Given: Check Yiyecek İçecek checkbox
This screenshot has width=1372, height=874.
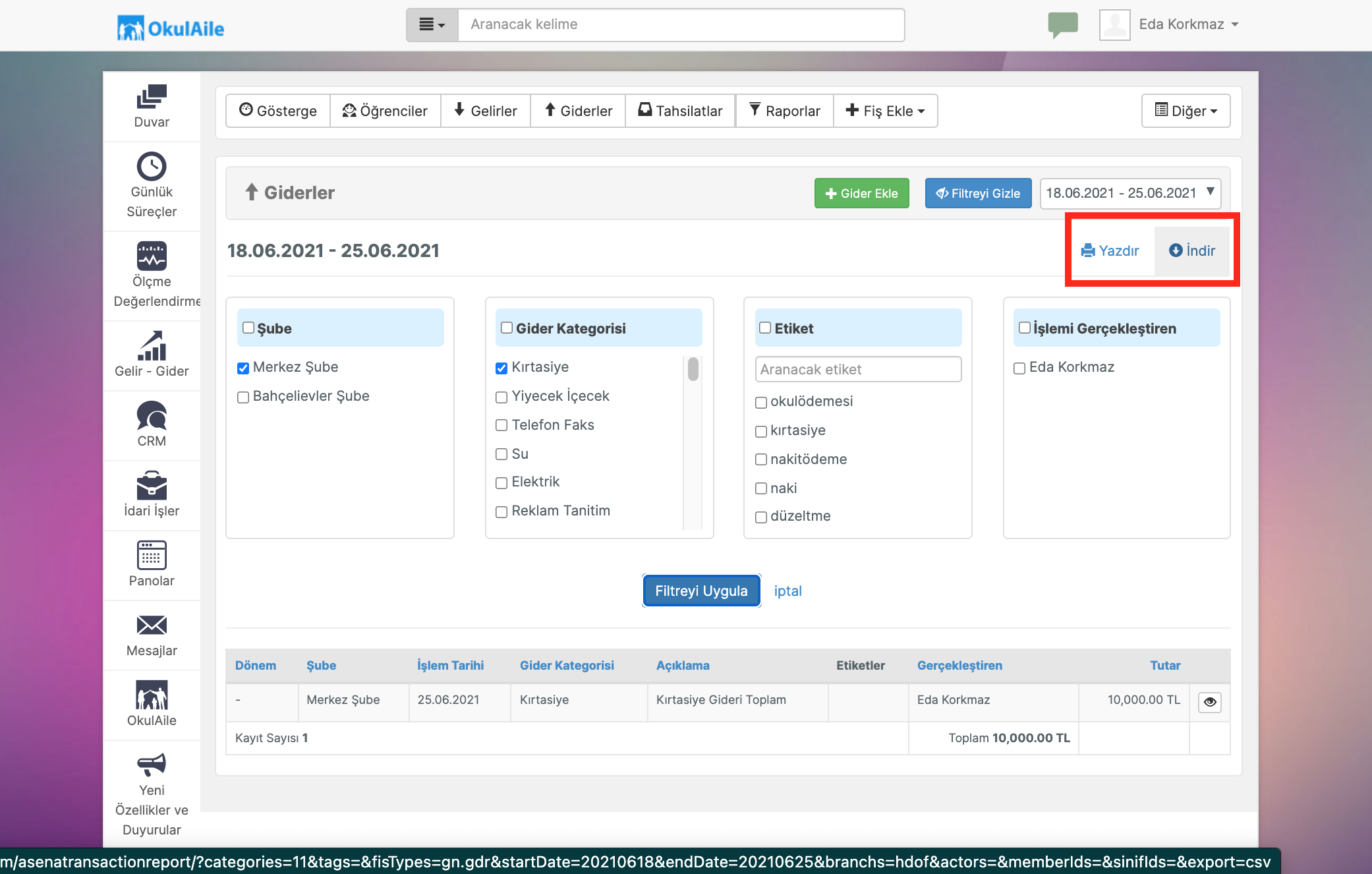Looking at the screenshot, I should [x=501, y=397].
